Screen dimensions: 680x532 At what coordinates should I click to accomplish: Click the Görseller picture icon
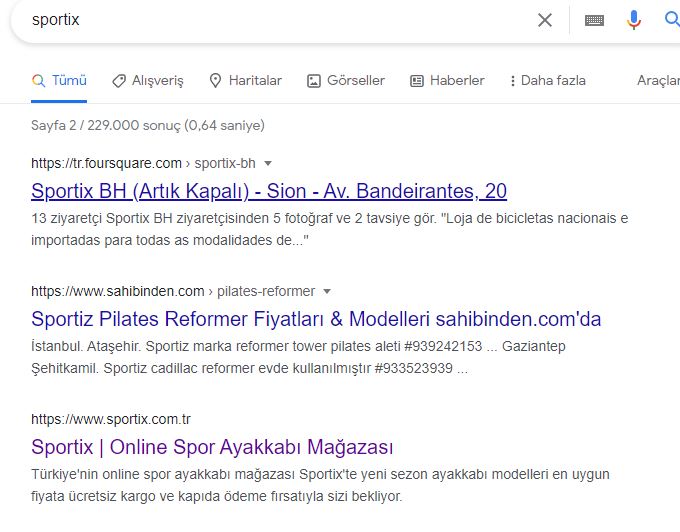coord(314,81)
